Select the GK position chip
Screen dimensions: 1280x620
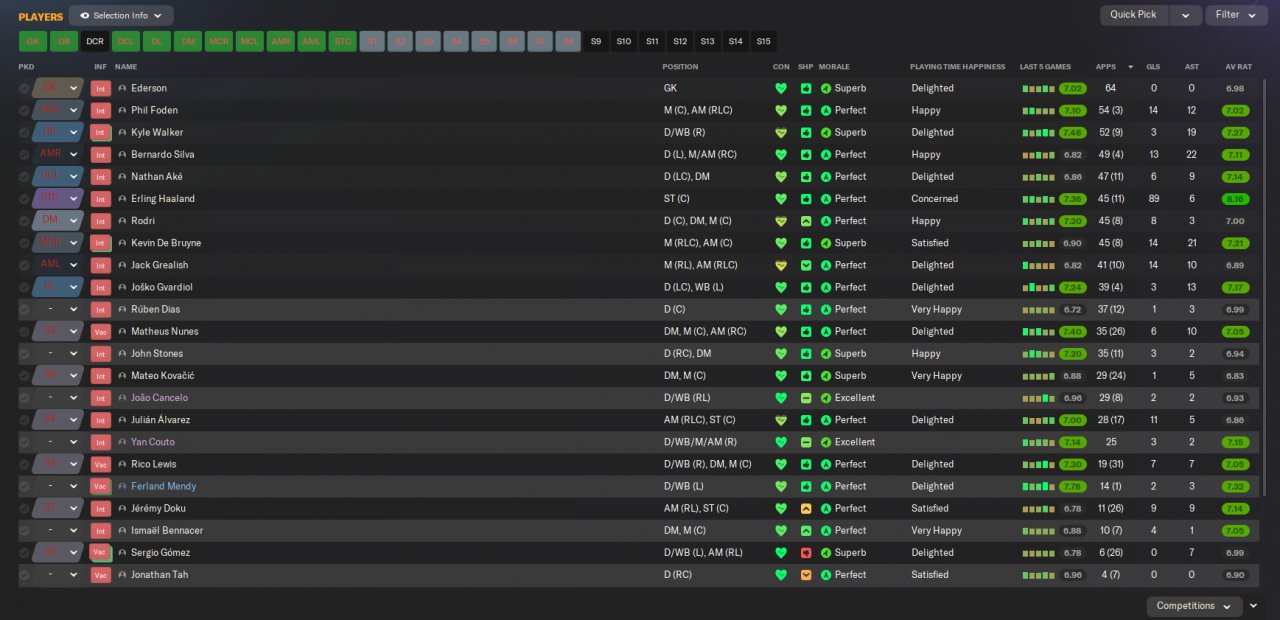click(x=32, y=42)
